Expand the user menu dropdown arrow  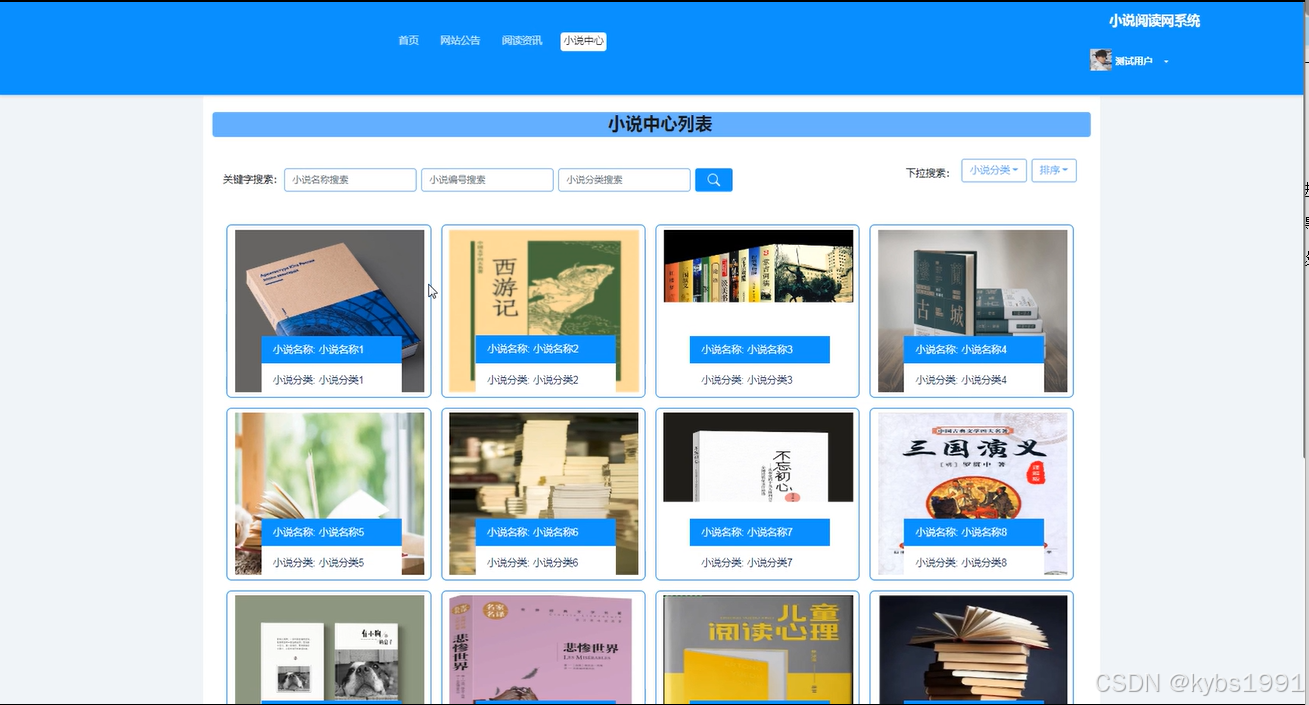(x=1166, y=62)
